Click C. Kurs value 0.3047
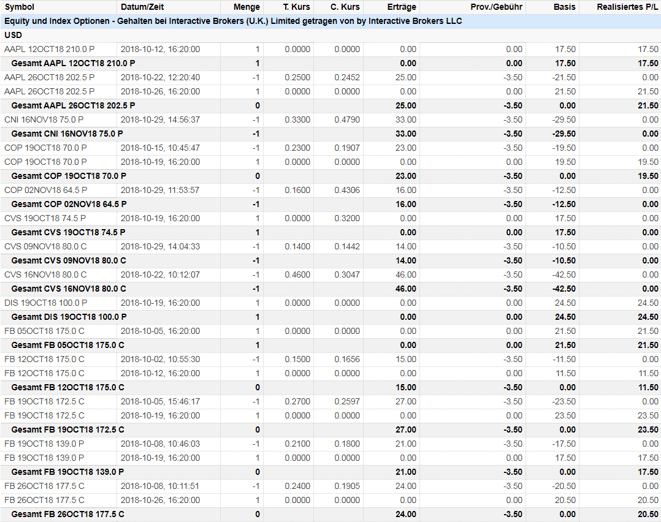 (347, 275)
